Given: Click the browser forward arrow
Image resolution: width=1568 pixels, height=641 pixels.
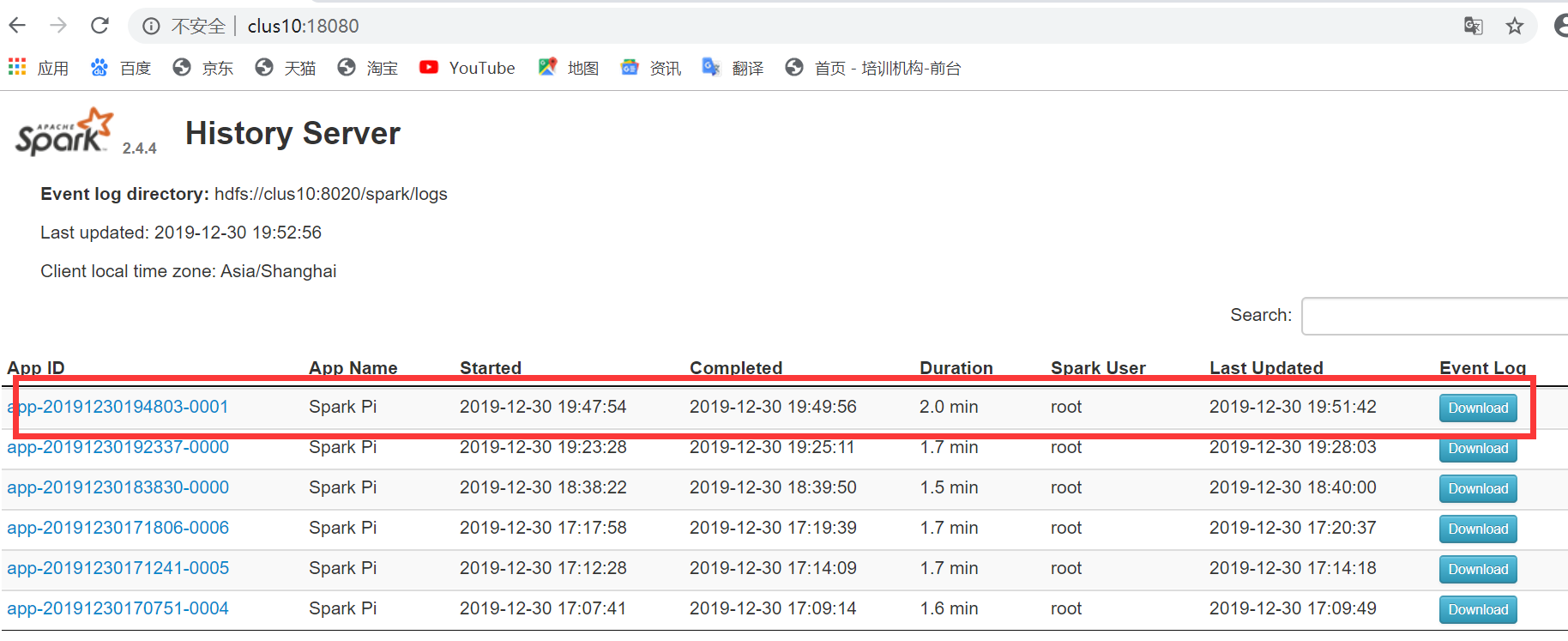Looking at the screenshot, I should click(x=58, y=26).
